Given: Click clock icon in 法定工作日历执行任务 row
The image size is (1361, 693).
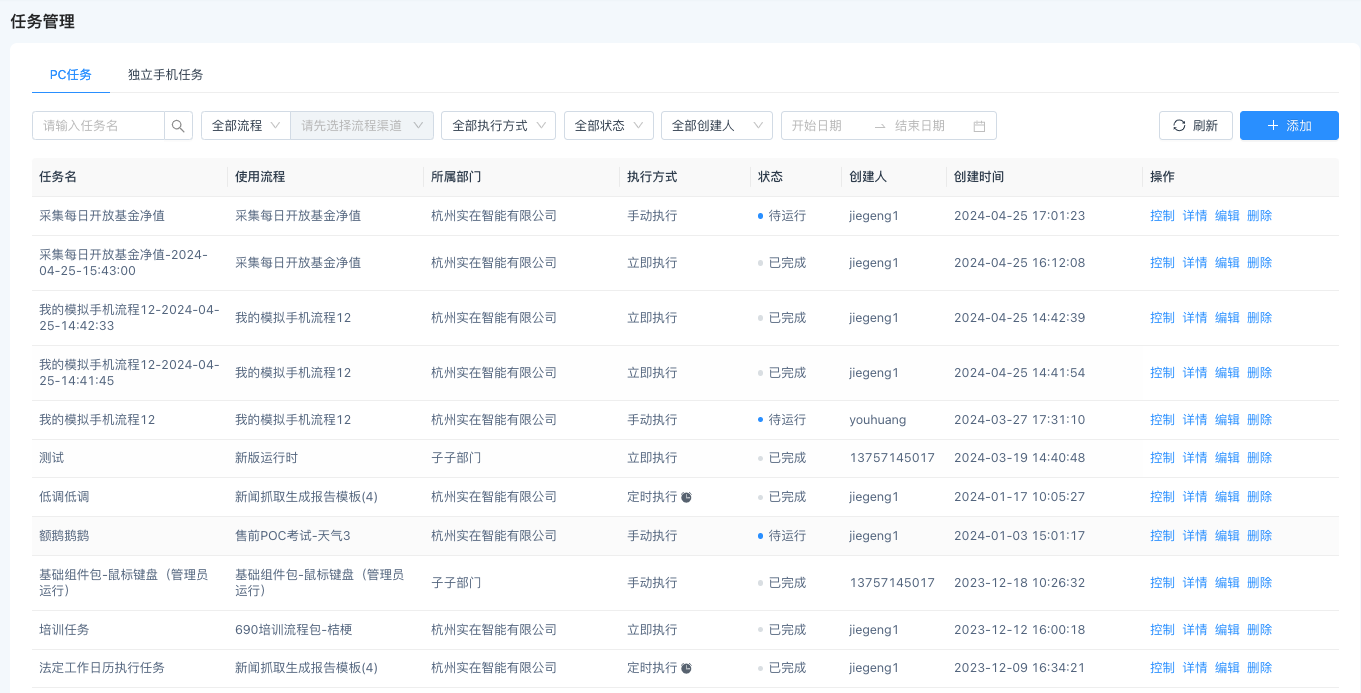Looking at the screenshot, I should tap(687, 668).
